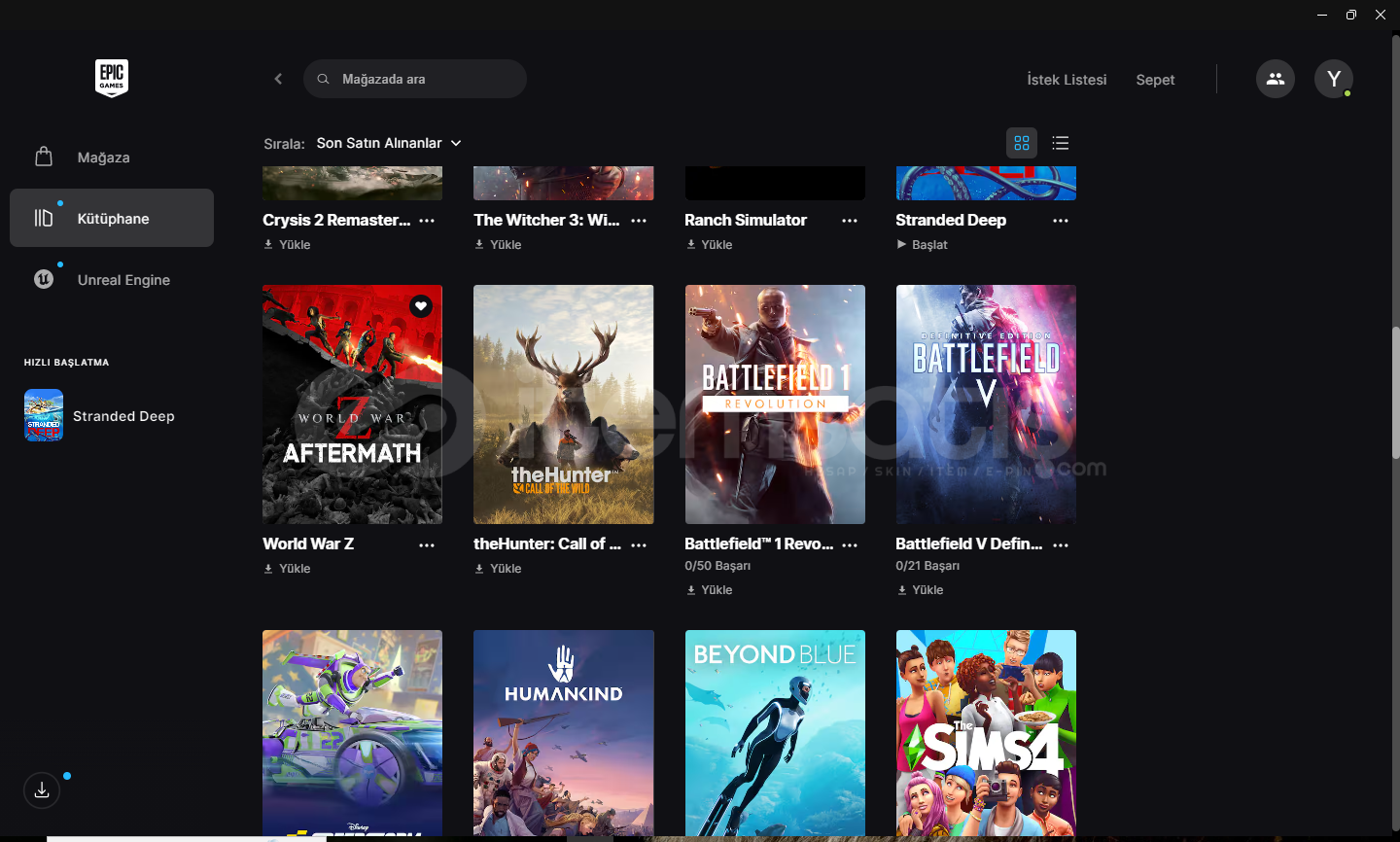Toggle favorite heart on World War Z

click(421, 306)
